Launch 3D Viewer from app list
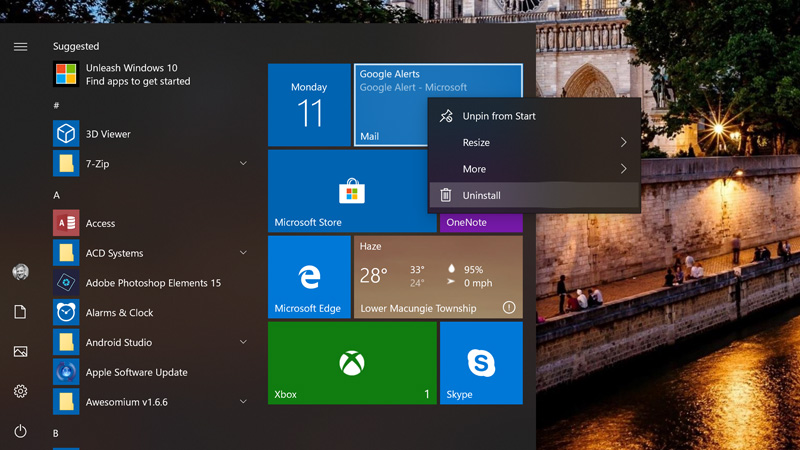Image resolution: width=800 pixels, height=450 pixels. click(x=108, y=134)
